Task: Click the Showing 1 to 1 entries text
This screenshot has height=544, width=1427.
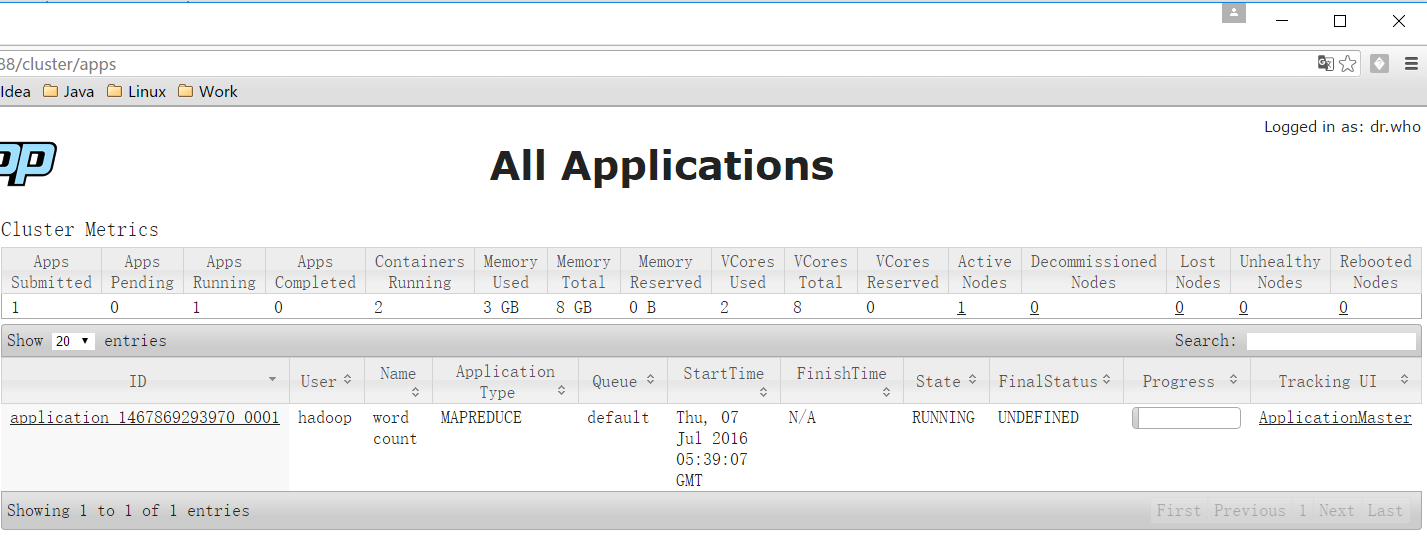Action: tap(128, 511)
